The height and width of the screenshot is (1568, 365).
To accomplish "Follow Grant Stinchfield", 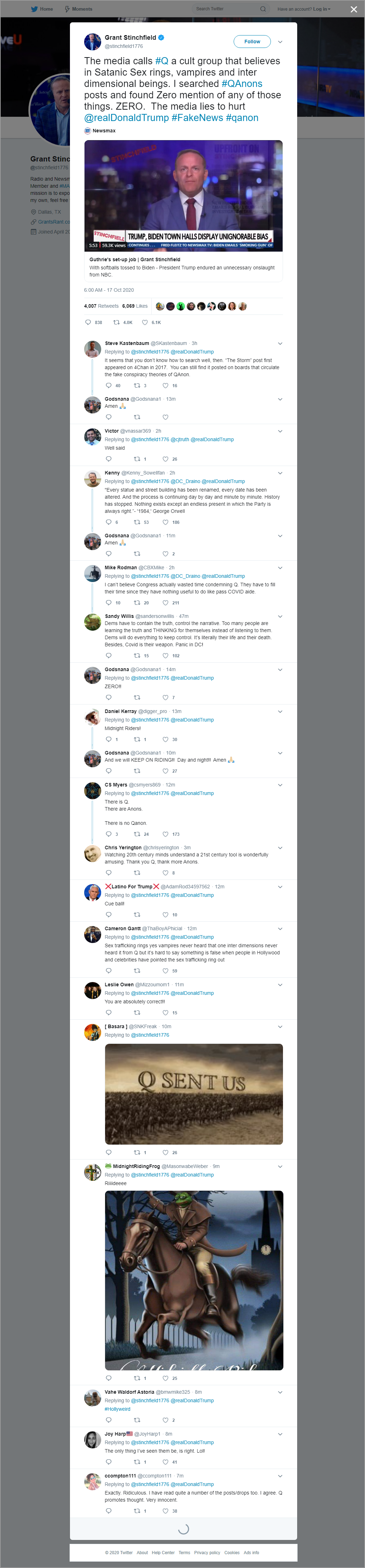I will tap(252, 42).
